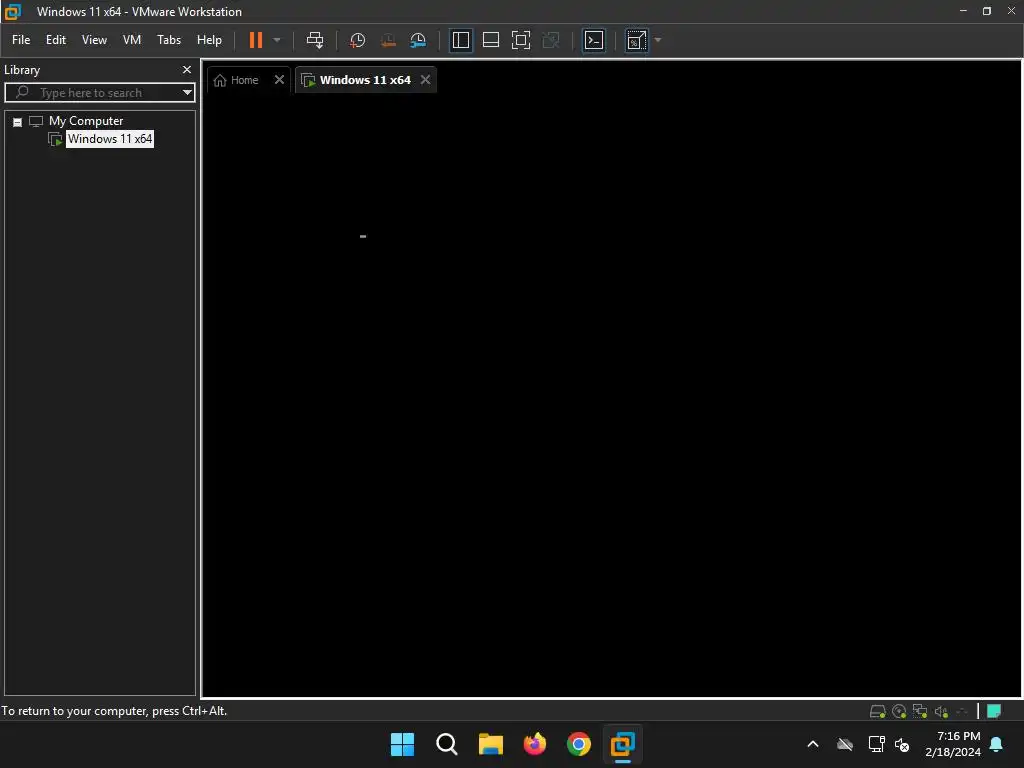Click the CD/DVD drive status icon
The width and height of the screenshot is (1024, 768).
(899, 711)
